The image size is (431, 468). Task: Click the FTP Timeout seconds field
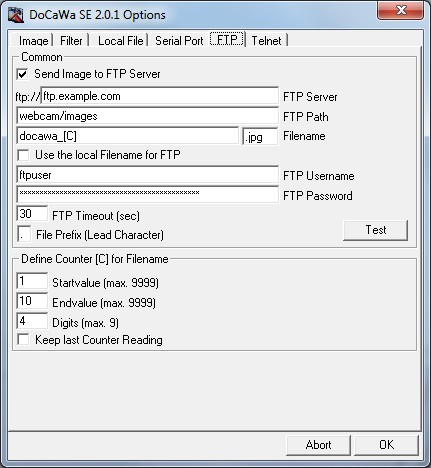[32, 214]
